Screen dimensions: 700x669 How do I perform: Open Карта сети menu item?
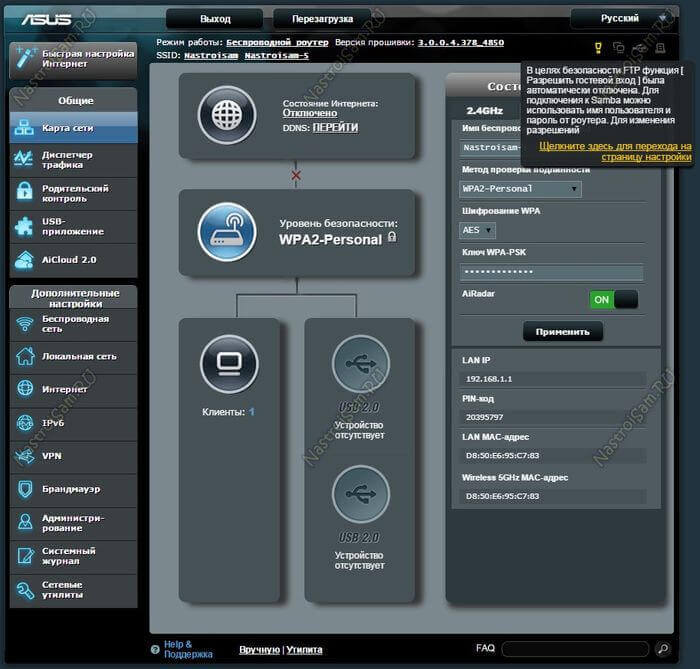(x=73, y=128)
